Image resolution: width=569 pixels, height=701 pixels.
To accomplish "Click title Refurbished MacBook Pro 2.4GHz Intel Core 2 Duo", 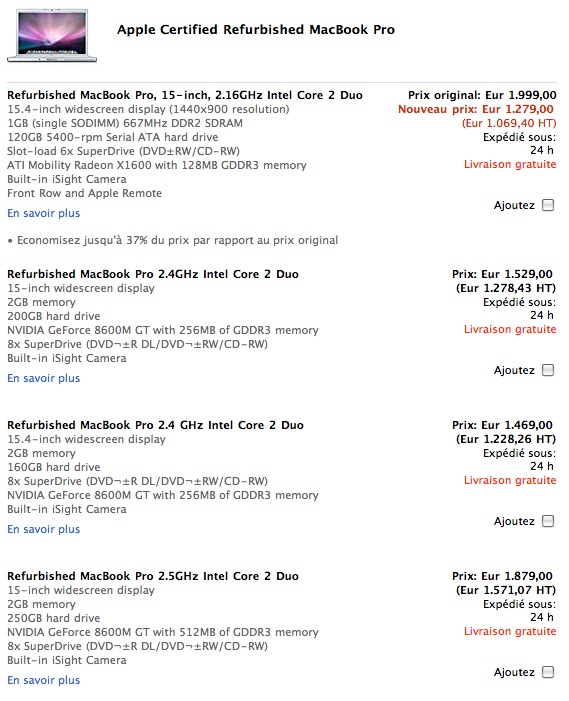I will 153,274.
